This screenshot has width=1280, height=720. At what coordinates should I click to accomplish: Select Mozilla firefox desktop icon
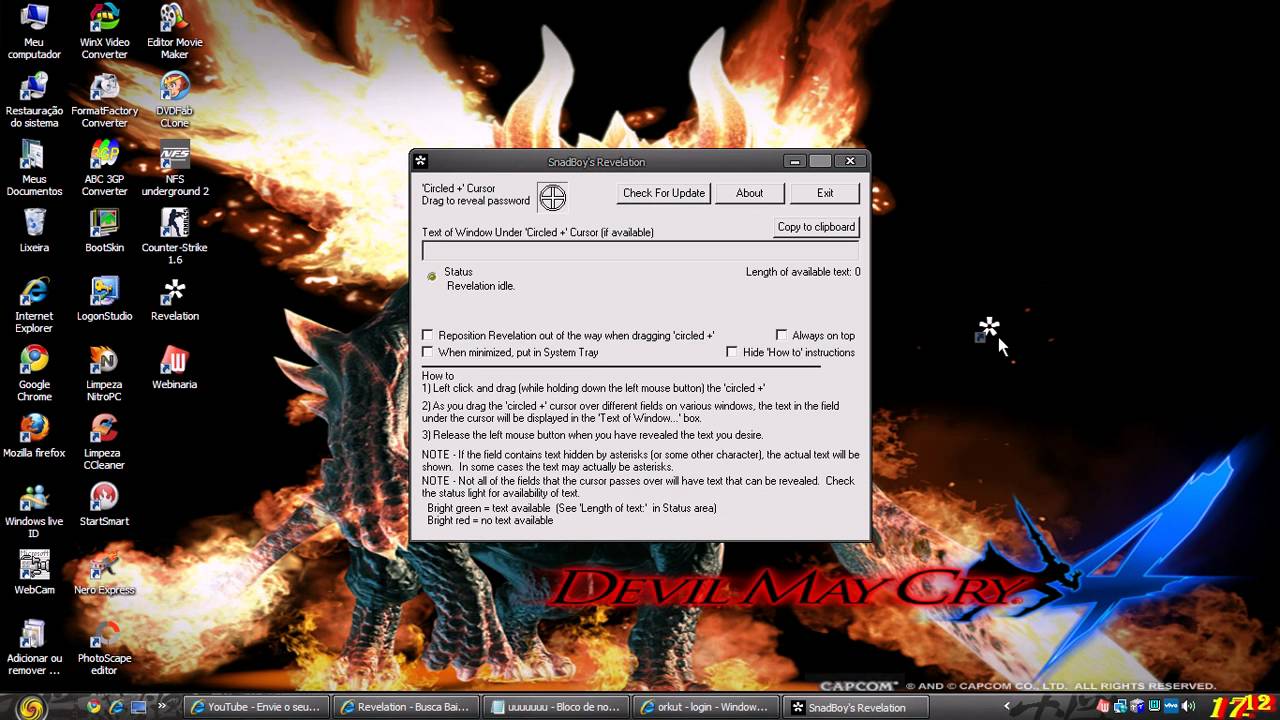34,436
